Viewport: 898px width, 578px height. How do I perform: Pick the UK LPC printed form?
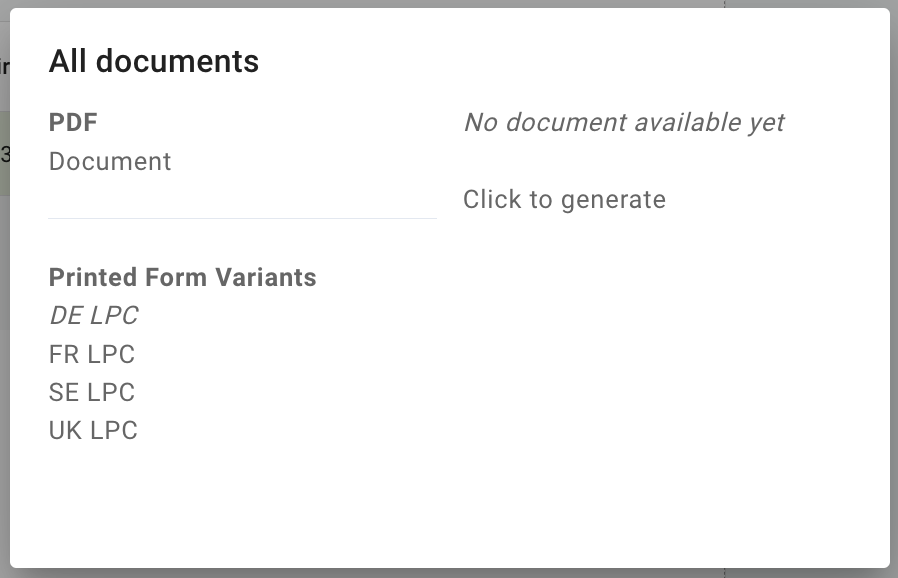click(93, 431)
